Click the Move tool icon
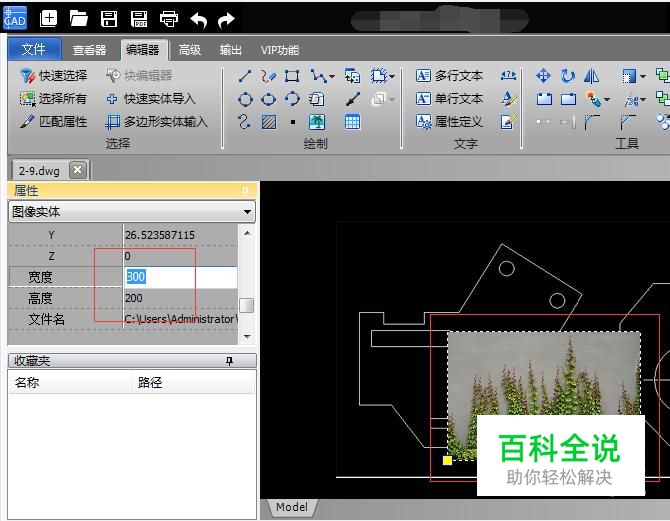 pos(543,76)
